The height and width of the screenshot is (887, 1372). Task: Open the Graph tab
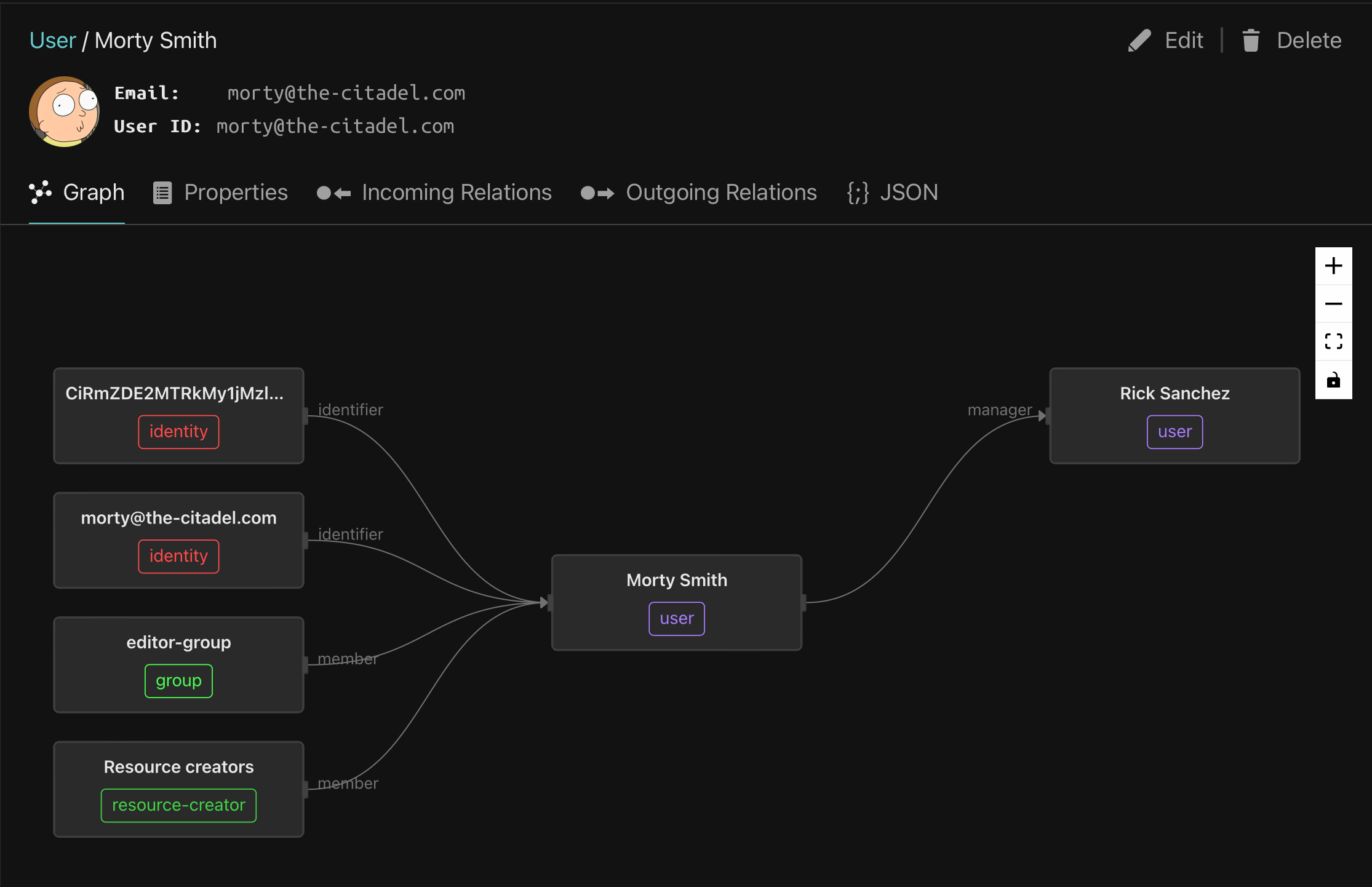pyautogui.click(x=77, y=193)
